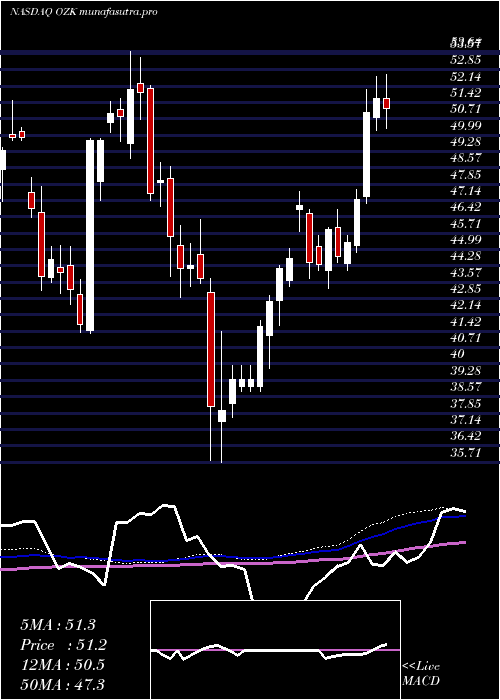The width and height of the screenshot is (500, 700).
Task: Click the Price : 51.2 readout
Action: coord(64,645)
